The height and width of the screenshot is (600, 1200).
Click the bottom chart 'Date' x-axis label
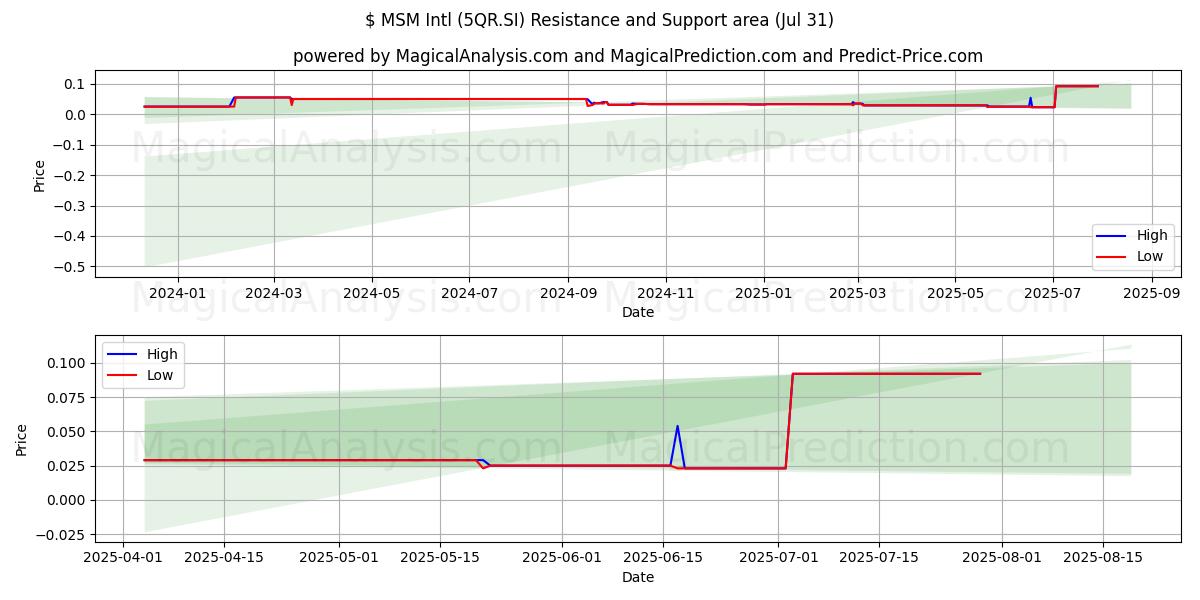638,577
